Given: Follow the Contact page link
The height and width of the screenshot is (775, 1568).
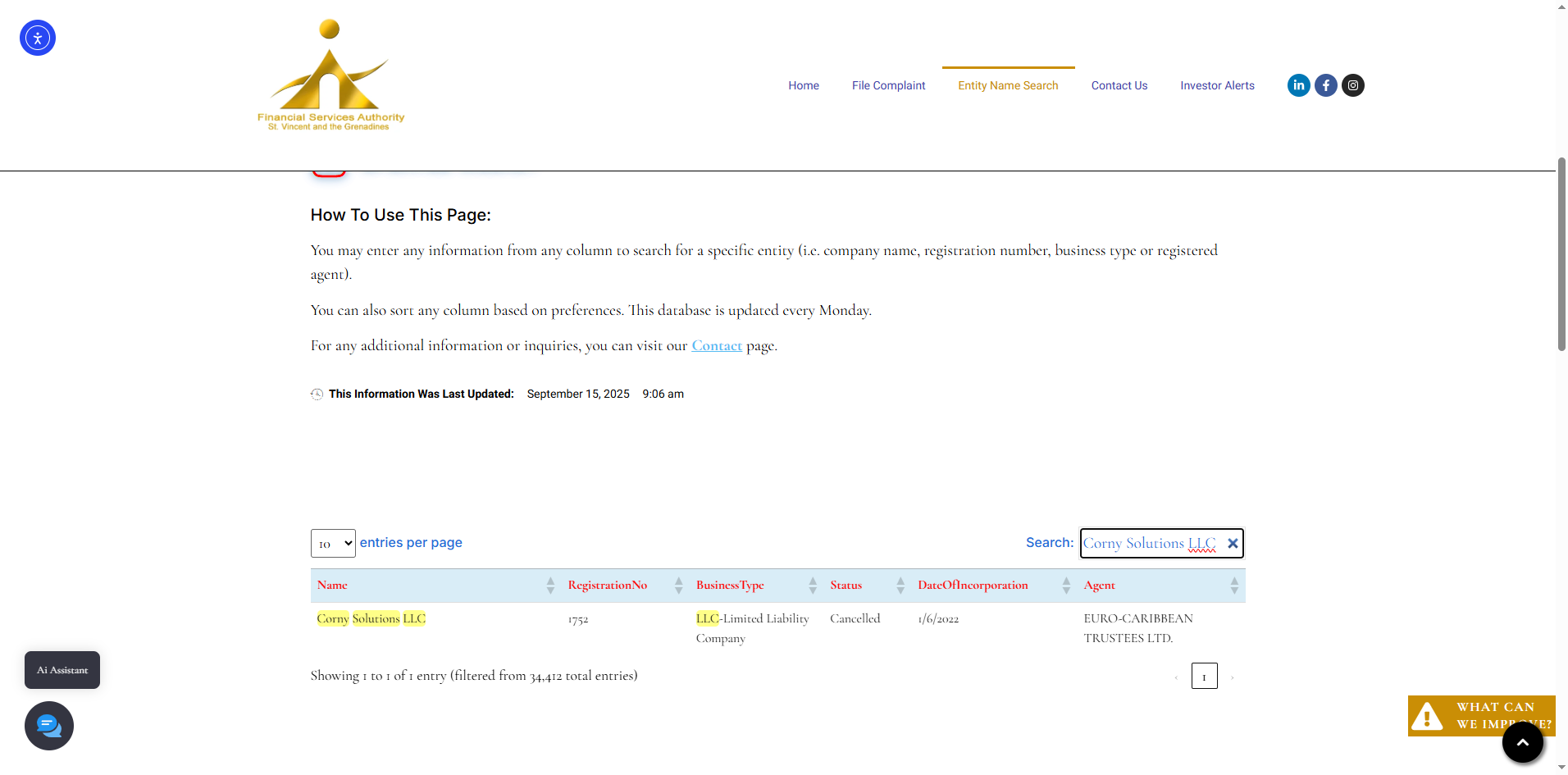Looking at the screenshot, I should 717,346.
